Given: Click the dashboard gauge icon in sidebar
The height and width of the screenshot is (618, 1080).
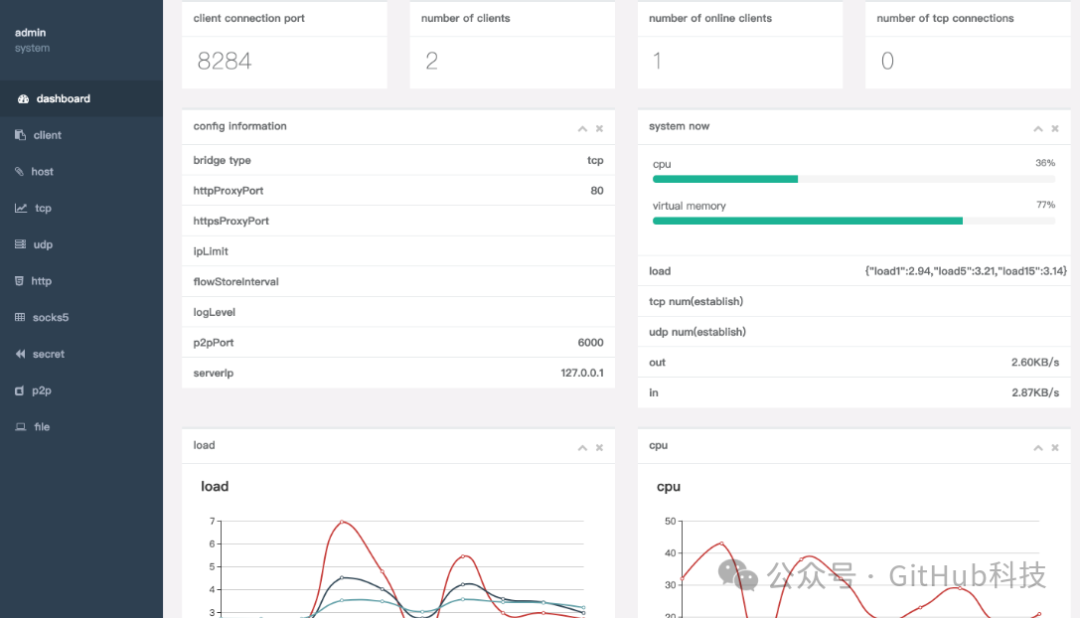Looking at the screenshot, I should [x=23, y=99].
